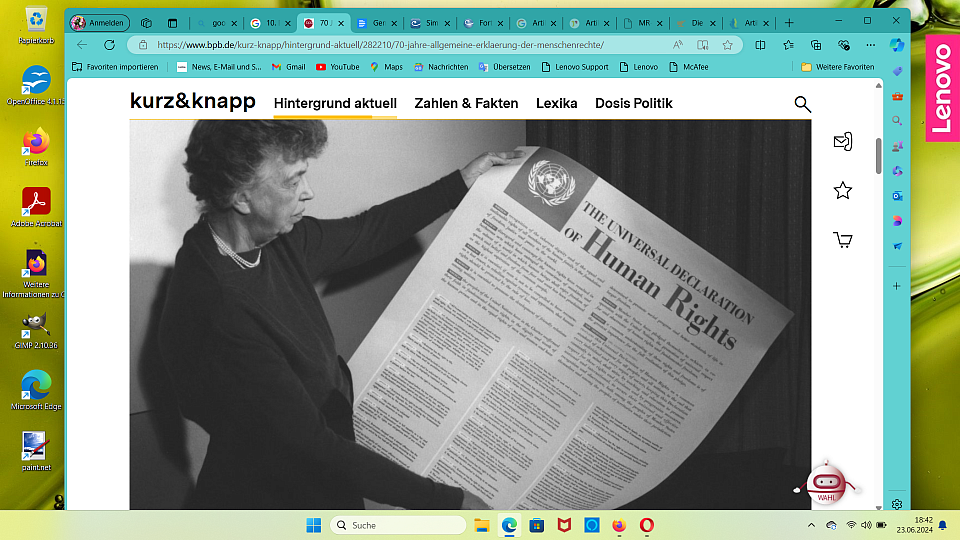Add page to favorites star in address bar

tap(727, 45)
